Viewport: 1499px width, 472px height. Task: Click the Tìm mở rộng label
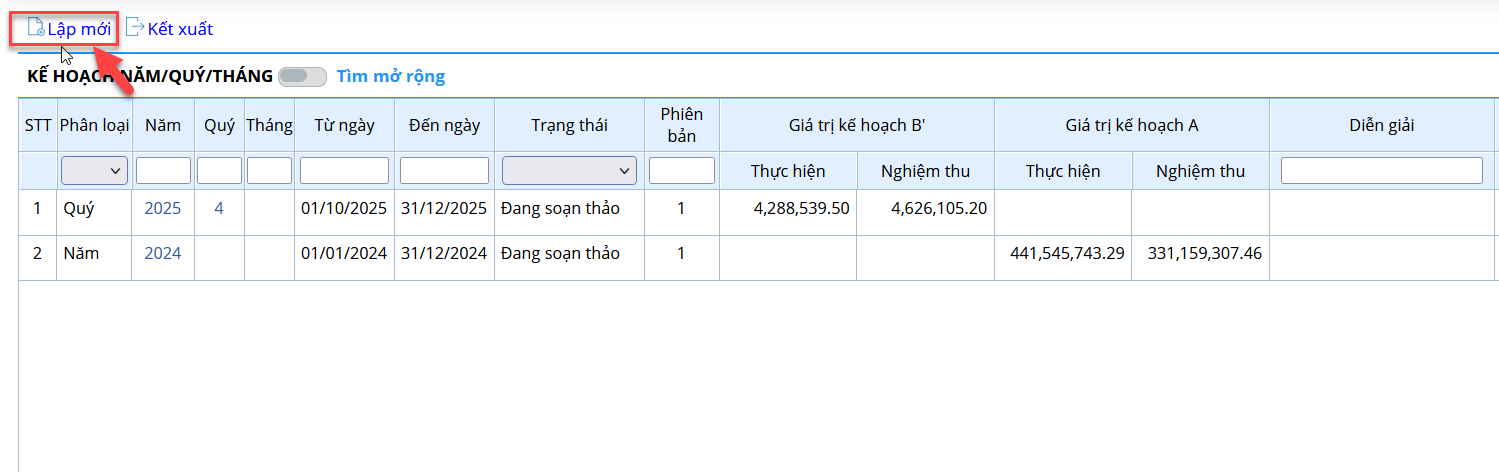390,76
